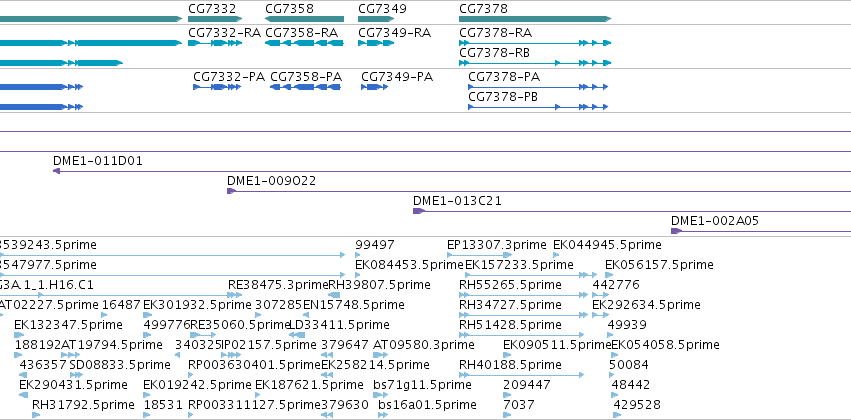
Task: Select the CG7332 gene label
Action: (212, 9)
